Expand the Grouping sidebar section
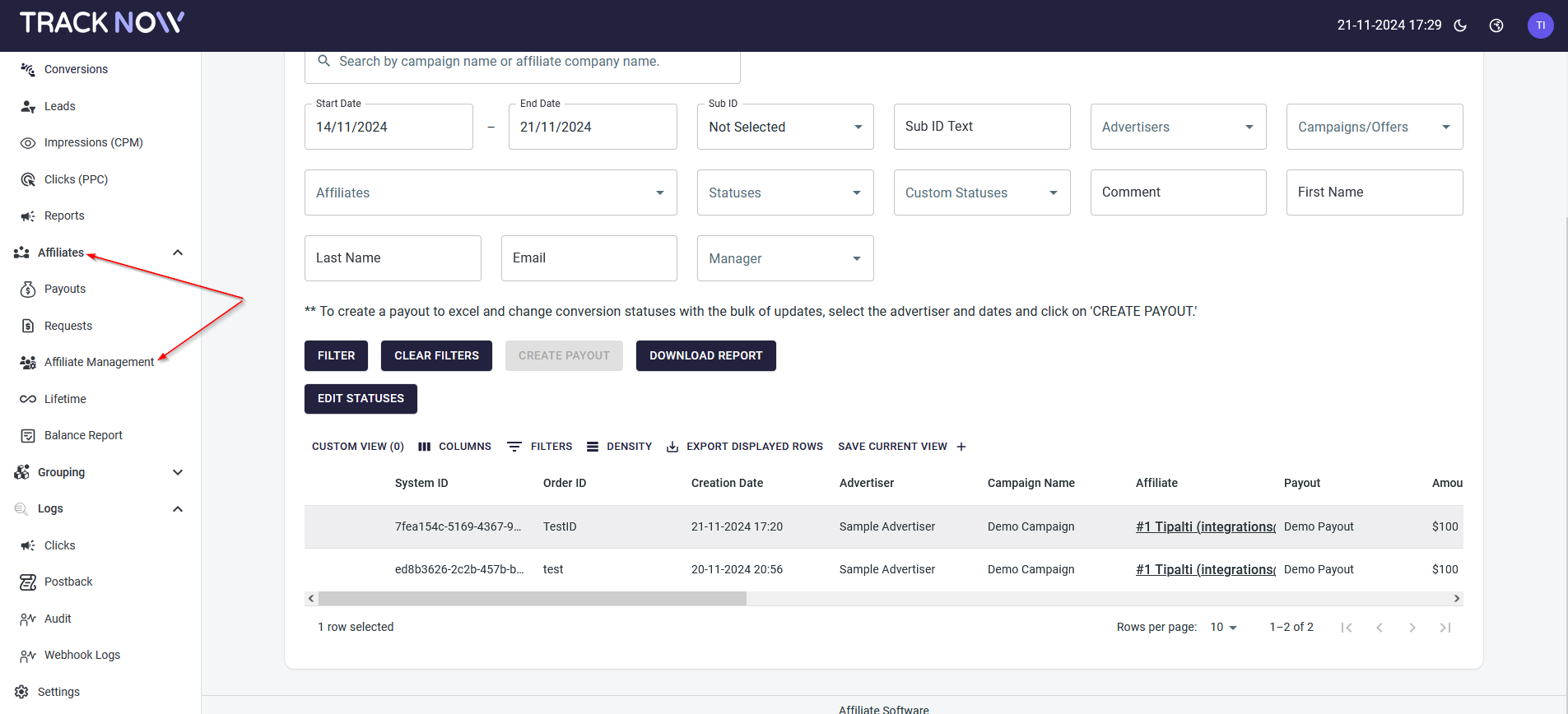 [x=177, y=472]
